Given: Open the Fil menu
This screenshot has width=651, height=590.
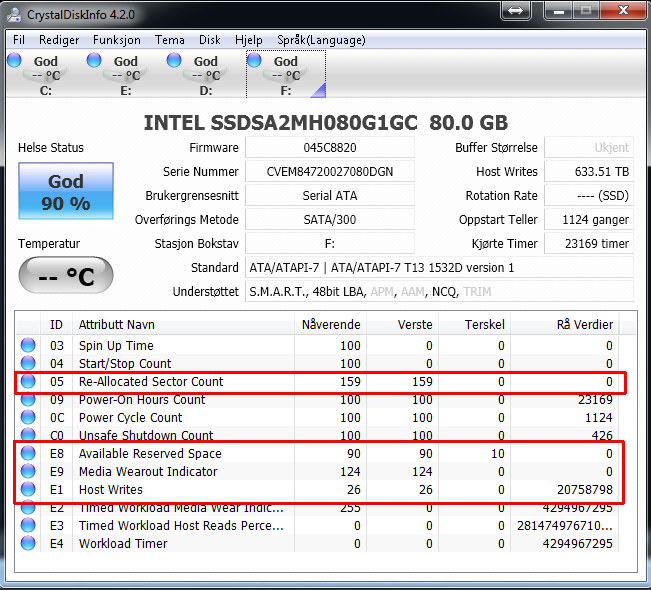Looking at the screenshot, I should pos(19,40).
